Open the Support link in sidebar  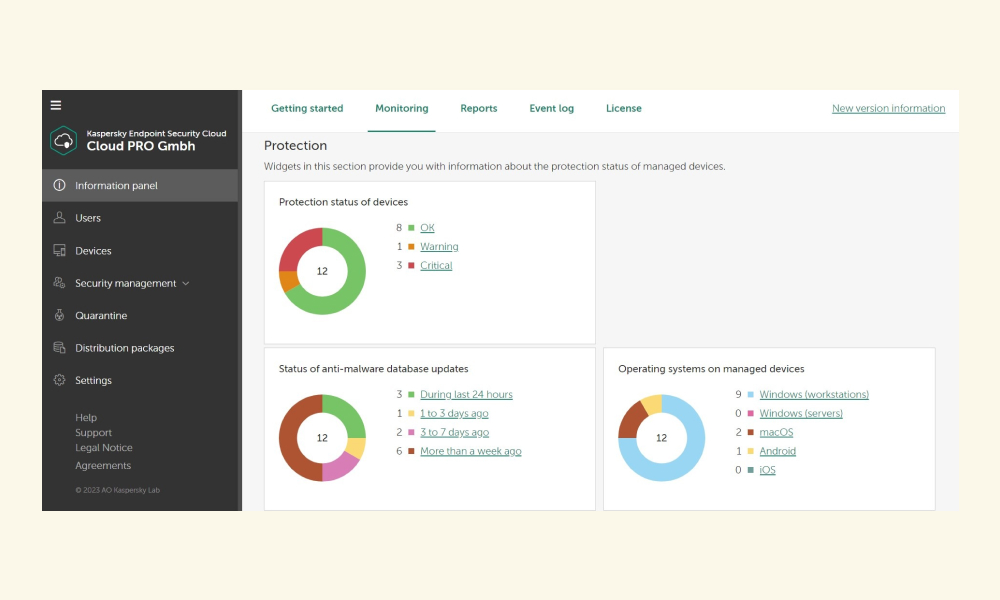pyautogui.click(x=93, y=432)
